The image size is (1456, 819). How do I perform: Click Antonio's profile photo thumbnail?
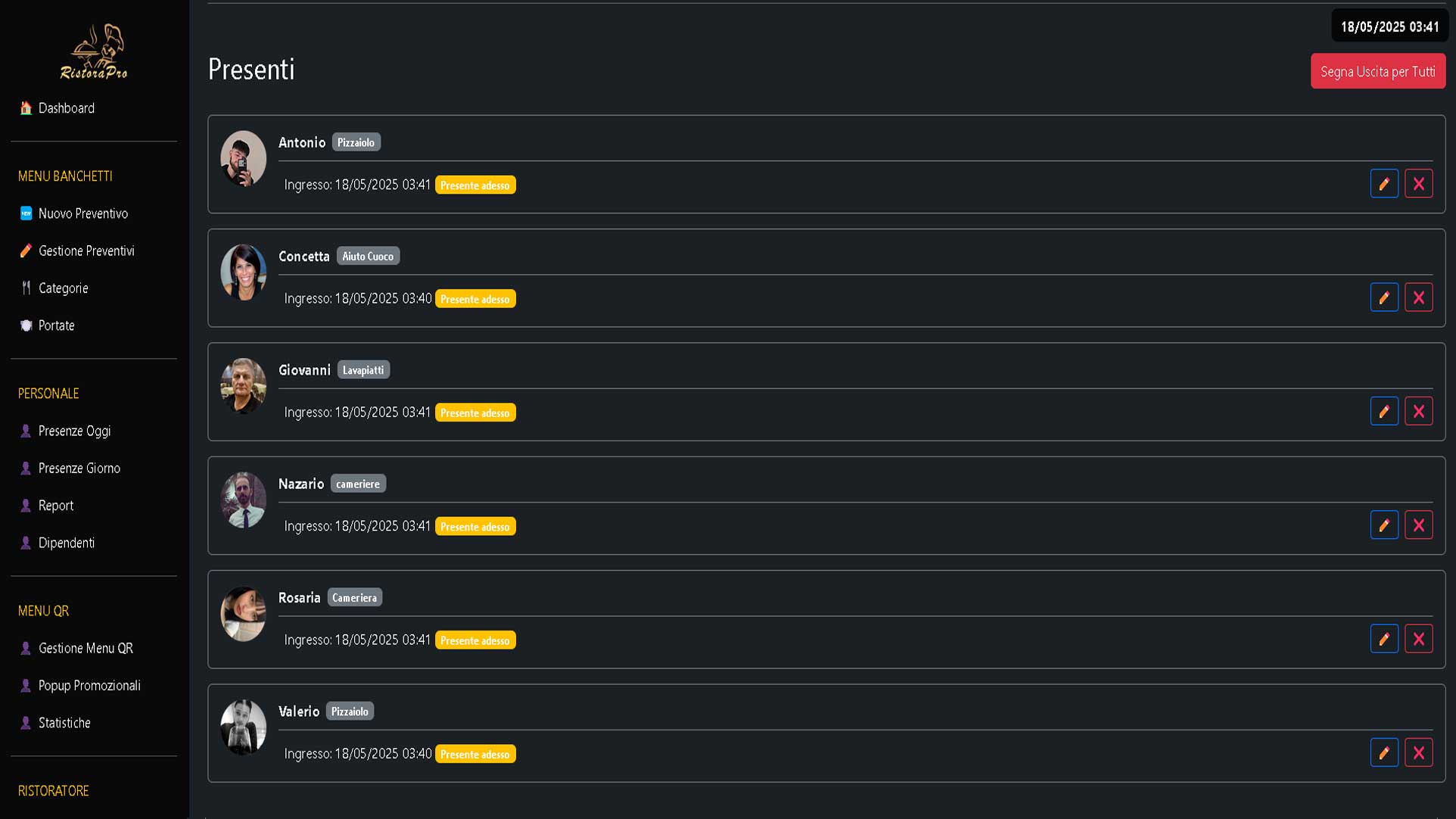243,159
